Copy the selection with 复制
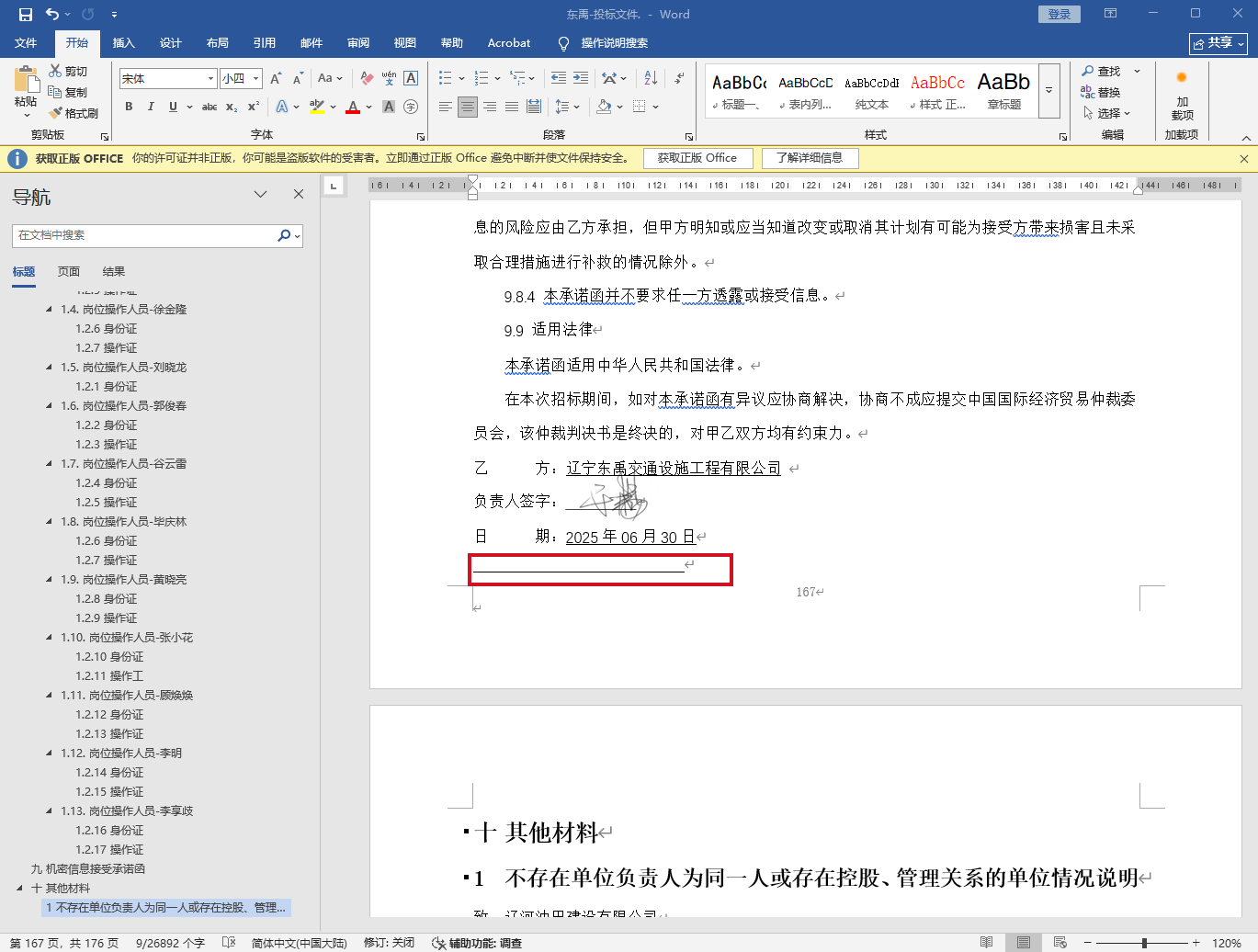This screenshot has height=952, width=1258. 68,92
